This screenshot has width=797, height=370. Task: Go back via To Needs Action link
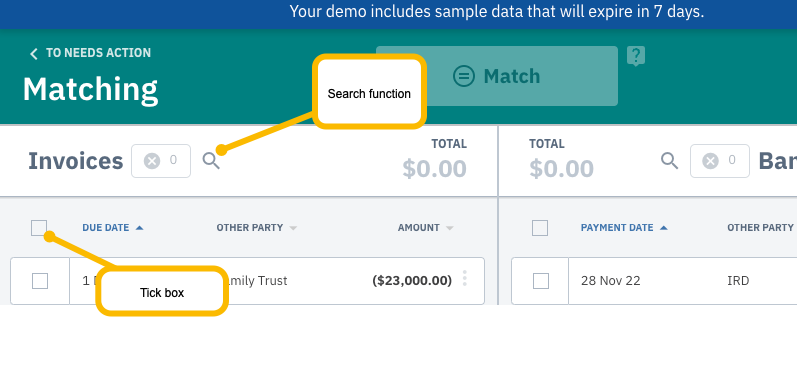tap(99, 53)
